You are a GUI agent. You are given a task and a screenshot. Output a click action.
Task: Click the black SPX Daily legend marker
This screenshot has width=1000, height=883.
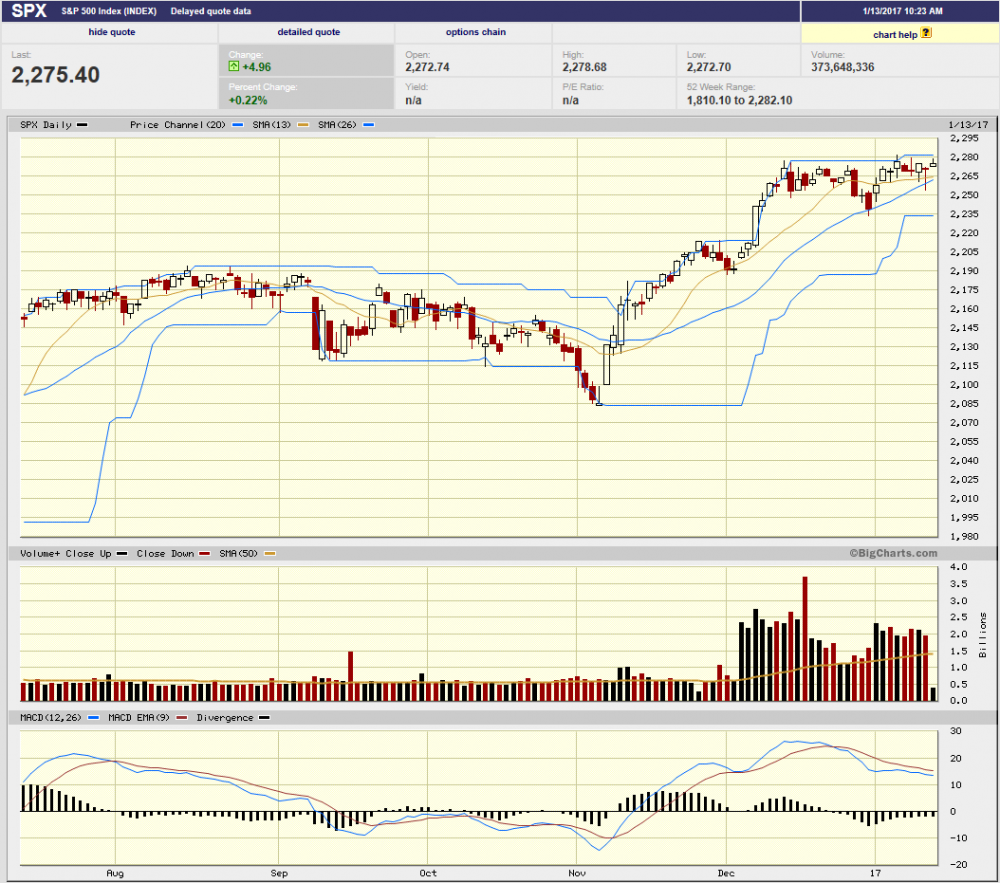coord(83,125)
